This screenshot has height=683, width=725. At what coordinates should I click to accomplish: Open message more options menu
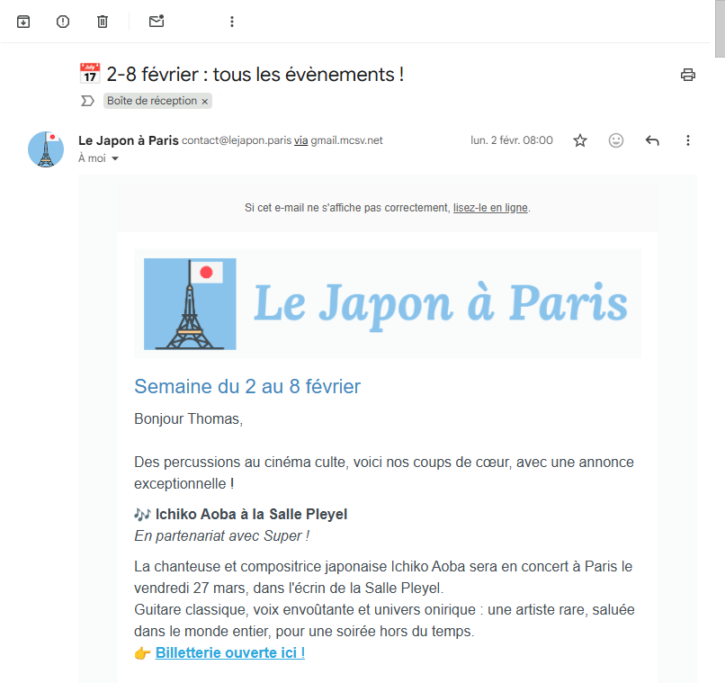click(x=688, y=140)
